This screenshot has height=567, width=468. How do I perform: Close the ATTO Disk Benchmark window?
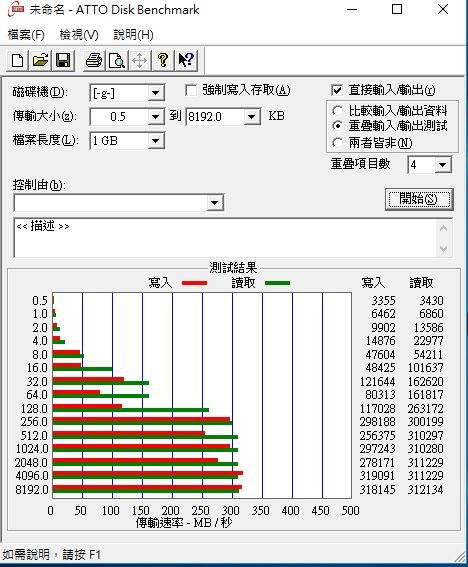pyautogui.click(x=443, y=10)
